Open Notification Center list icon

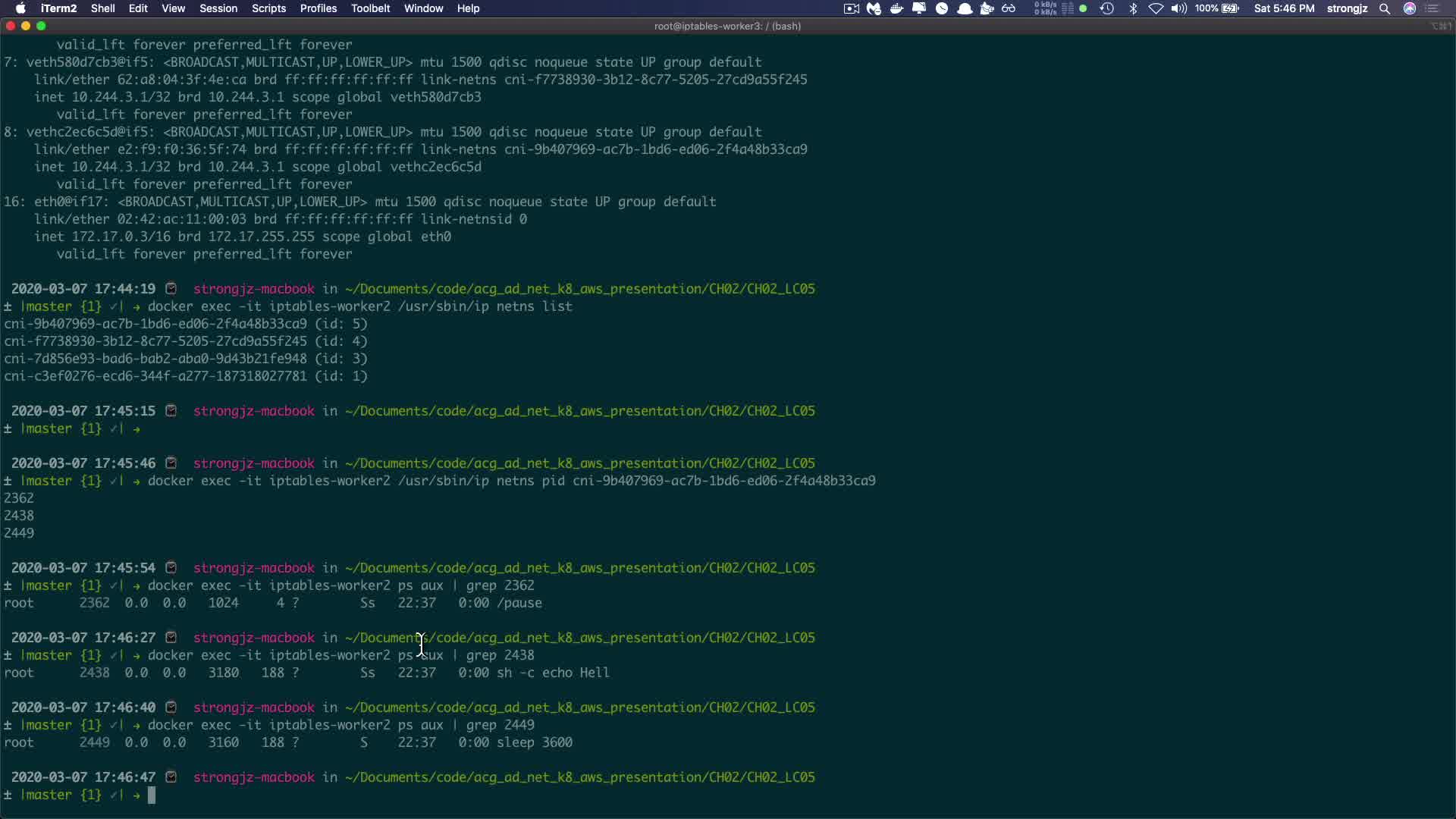tap(1432, 8)
